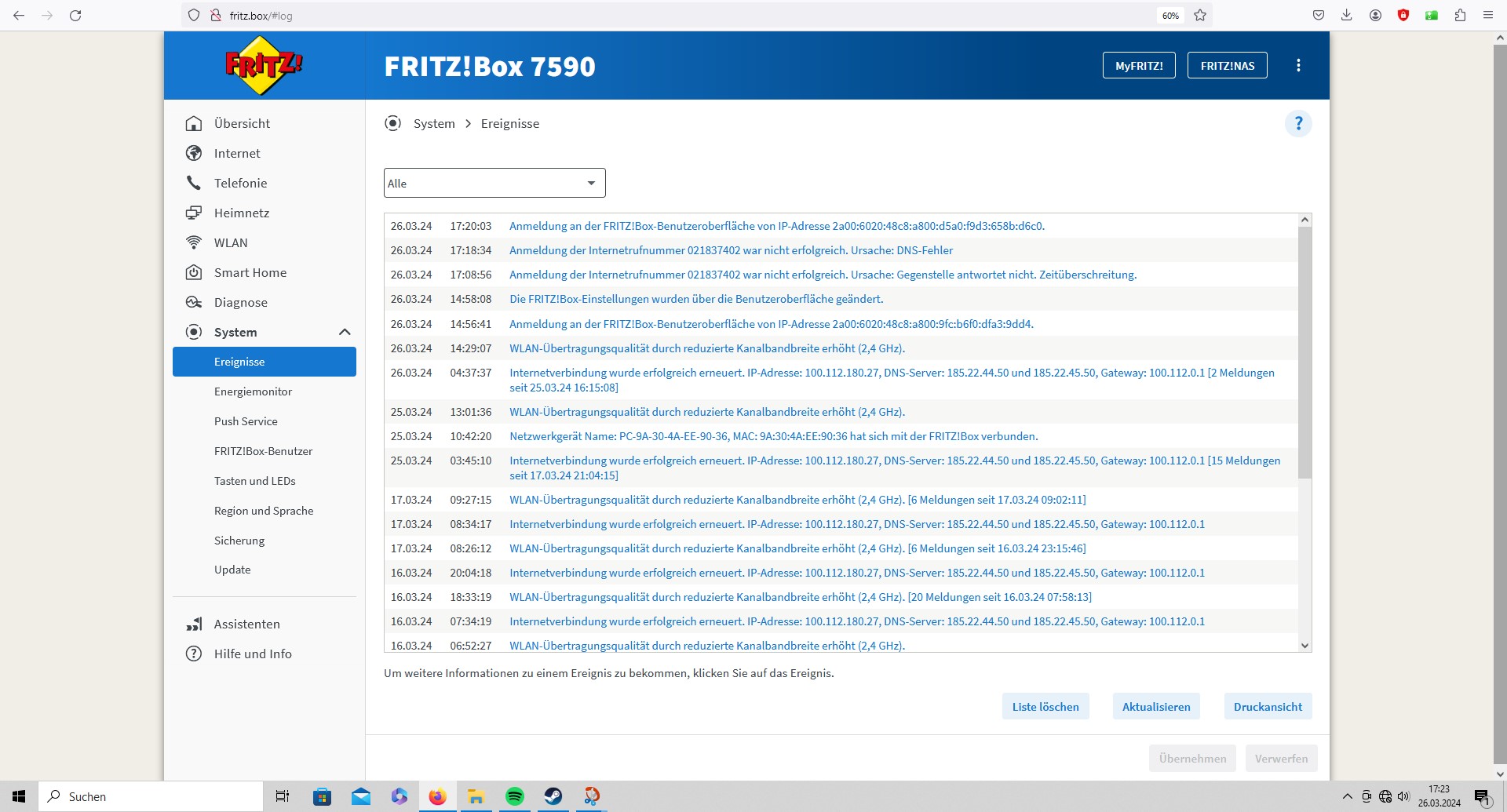Bookmark this page with the star icon
The image size is (1507, 812).
click(1200, 16)
